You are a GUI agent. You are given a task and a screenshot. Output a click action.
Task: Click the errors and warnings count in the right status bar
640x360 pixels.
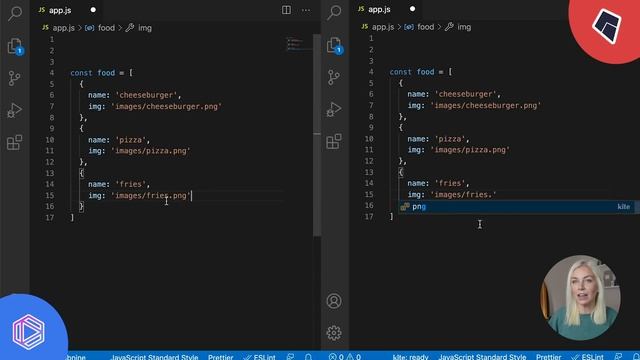(x=344, y=357)
